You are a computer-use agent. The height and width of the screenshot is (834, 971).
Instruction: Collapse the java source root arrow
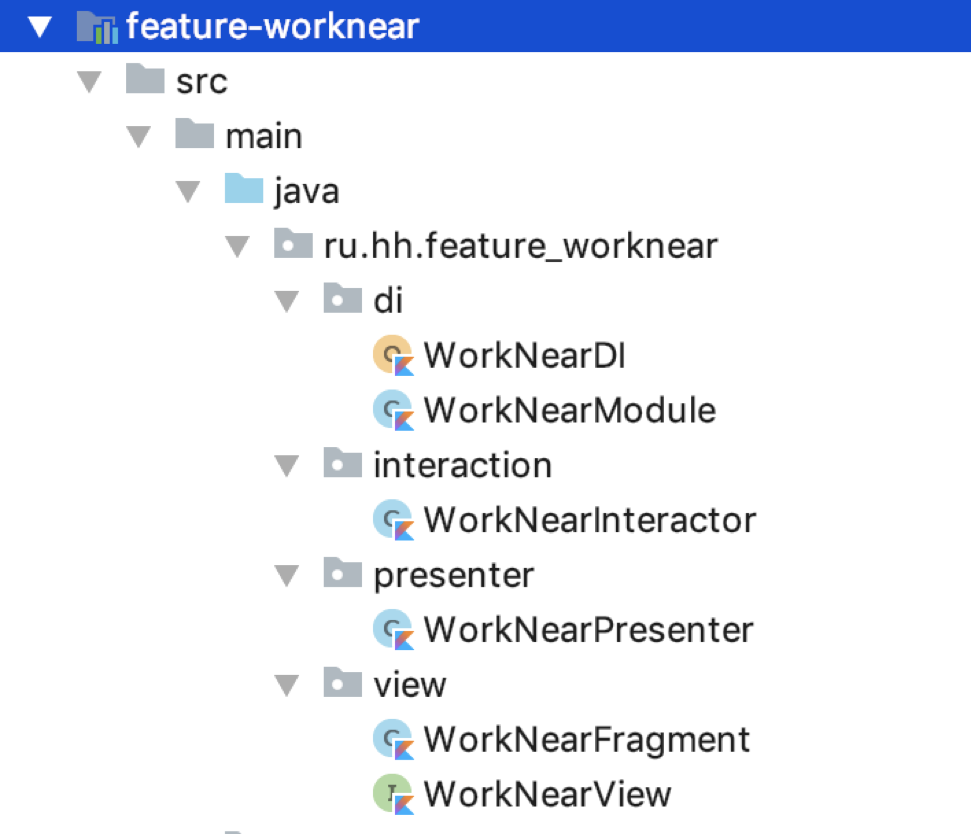(188, 190)
